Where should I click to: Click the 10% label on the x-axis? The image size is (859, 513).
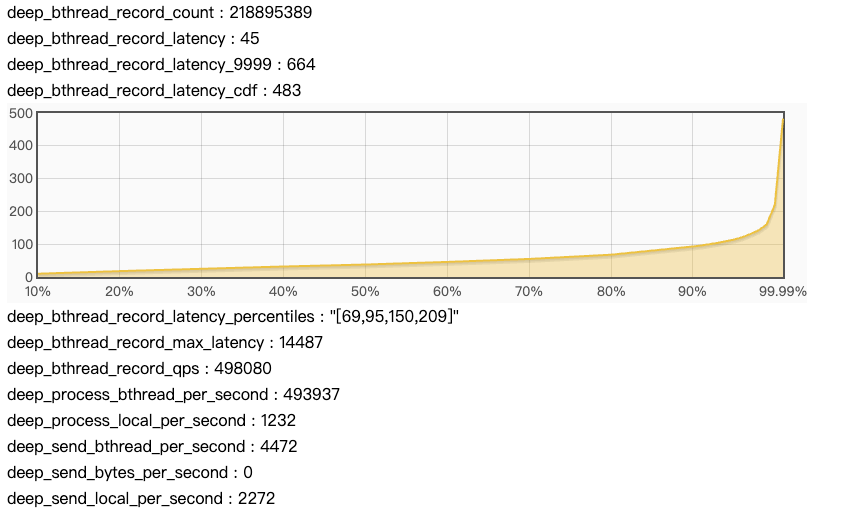coord(38,291)
